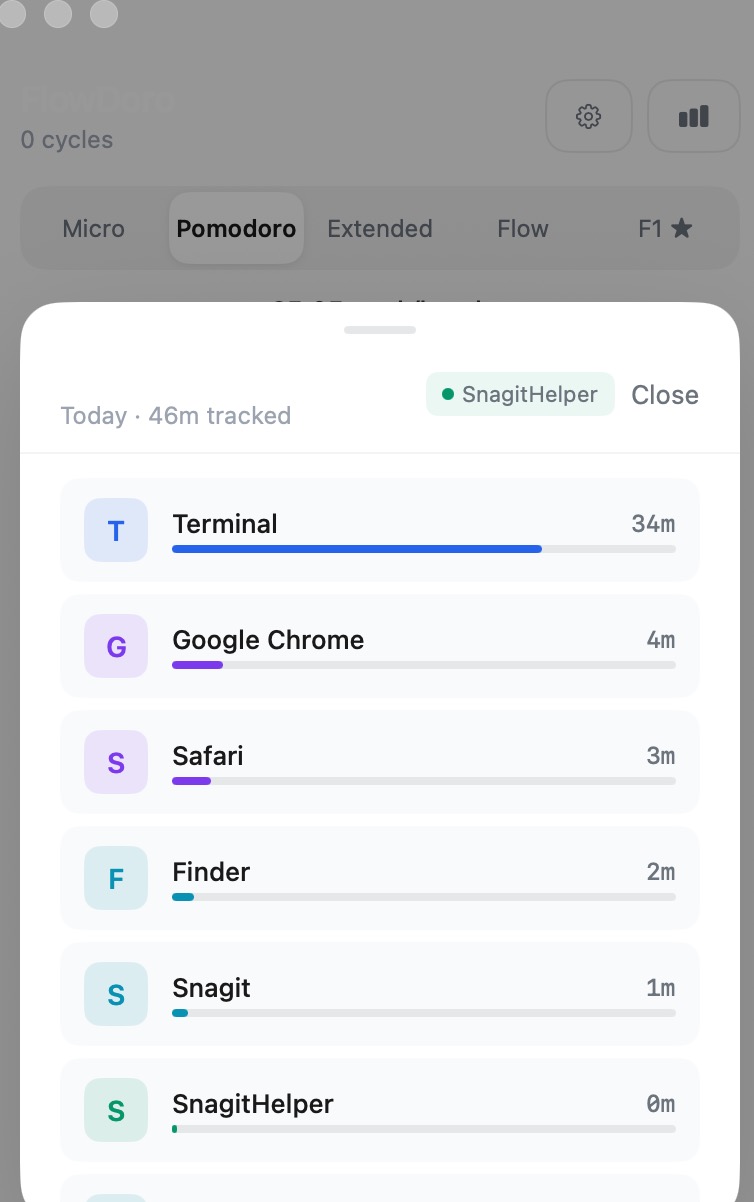This screenshot has height=1202, width=754.
Task: Click the sheet's drag handle
Action: pyautogui.click(x=379, y=329)
